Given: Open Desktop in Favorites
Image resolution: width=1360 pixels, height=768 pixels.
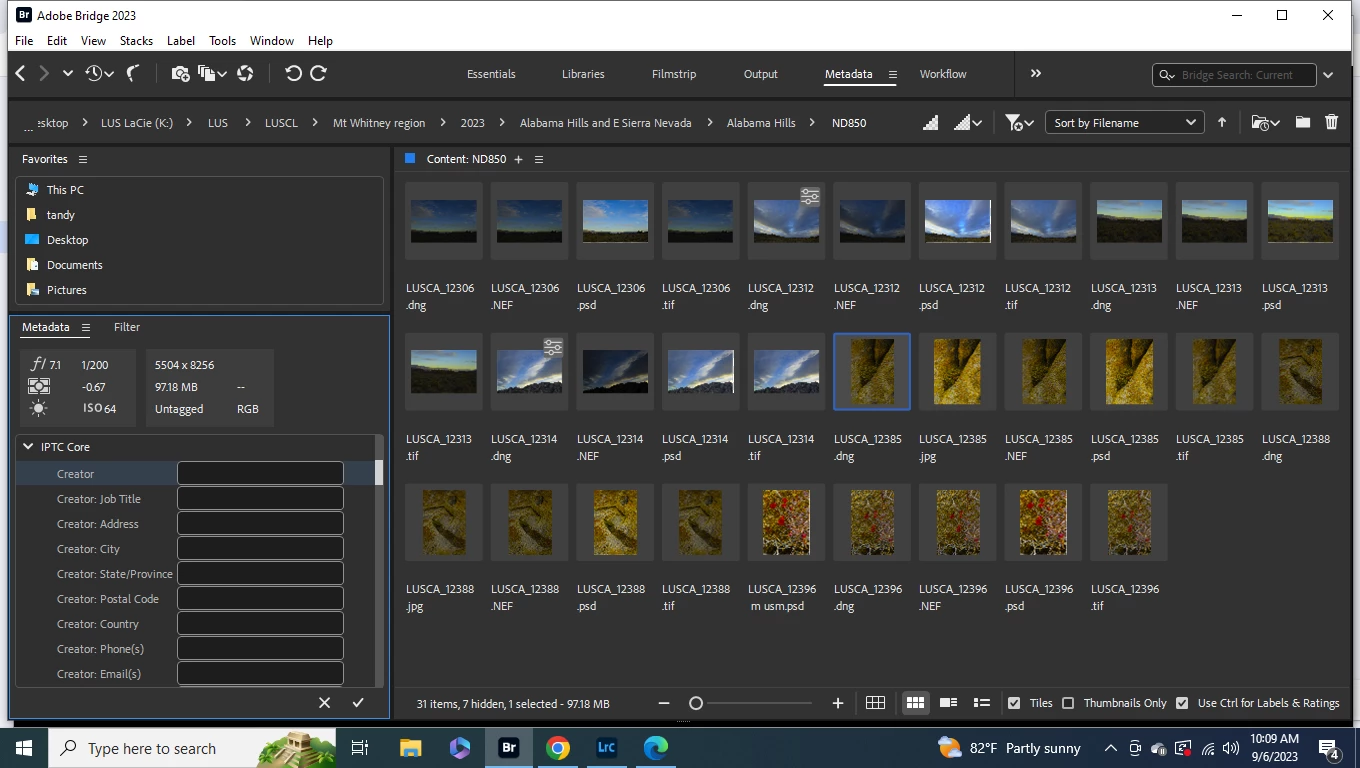Looking at the screenshot, I should (67, 240).
